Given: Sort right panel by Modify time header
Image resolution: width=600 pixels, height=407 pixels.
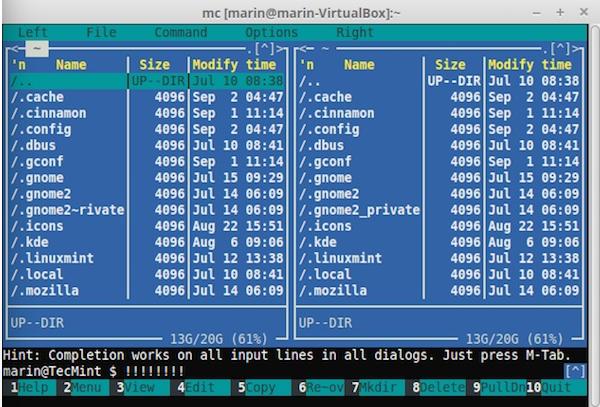Looking at the screenshot, I should tap(530, 64).
